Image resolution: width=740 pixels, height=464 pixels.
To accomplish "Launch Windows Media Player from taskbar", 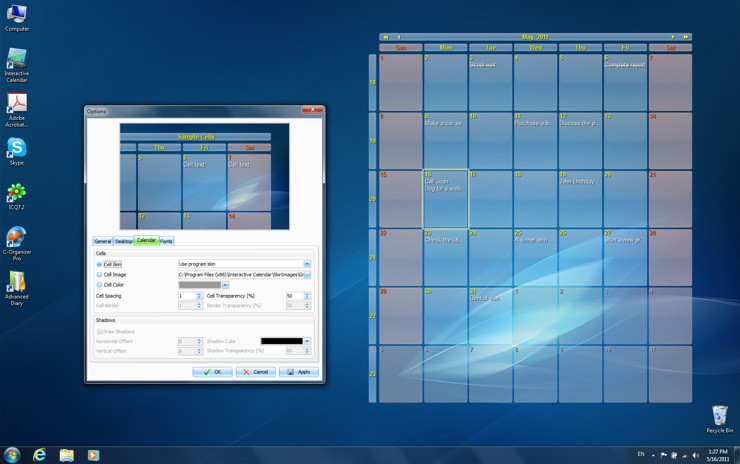I will [x=93, y=455].
